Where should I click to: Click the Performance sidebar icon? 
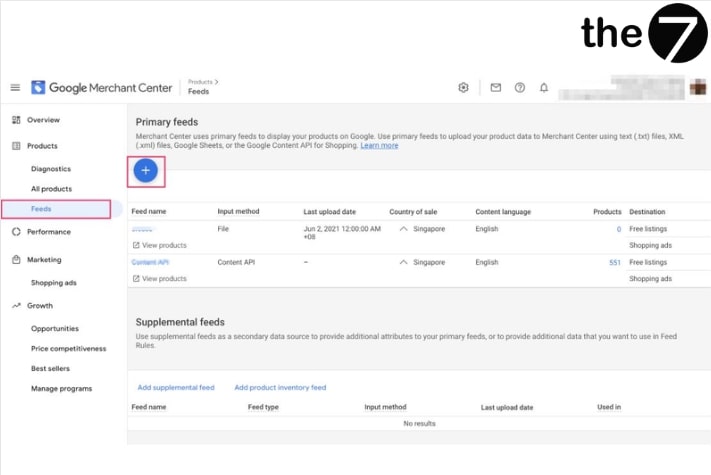coord(16,232)
